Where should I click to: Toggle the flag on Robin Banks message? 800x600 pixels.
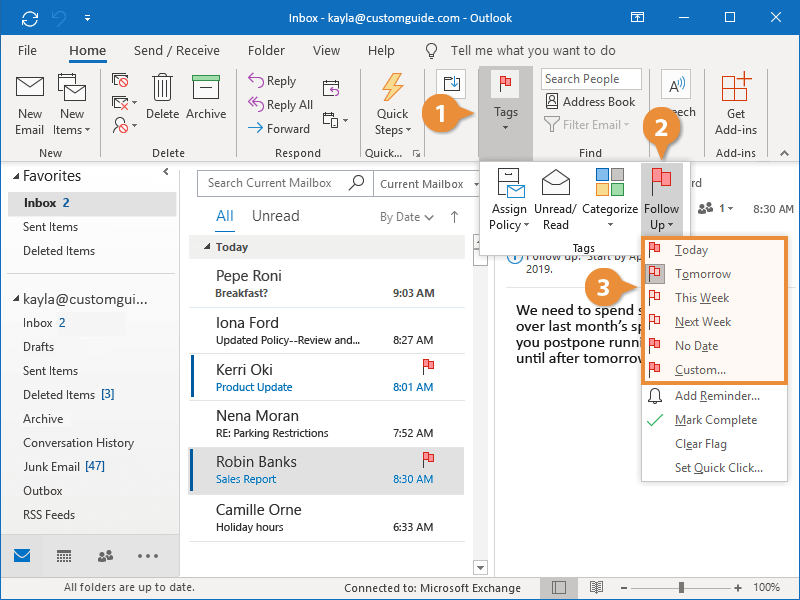tap(428, 459)
